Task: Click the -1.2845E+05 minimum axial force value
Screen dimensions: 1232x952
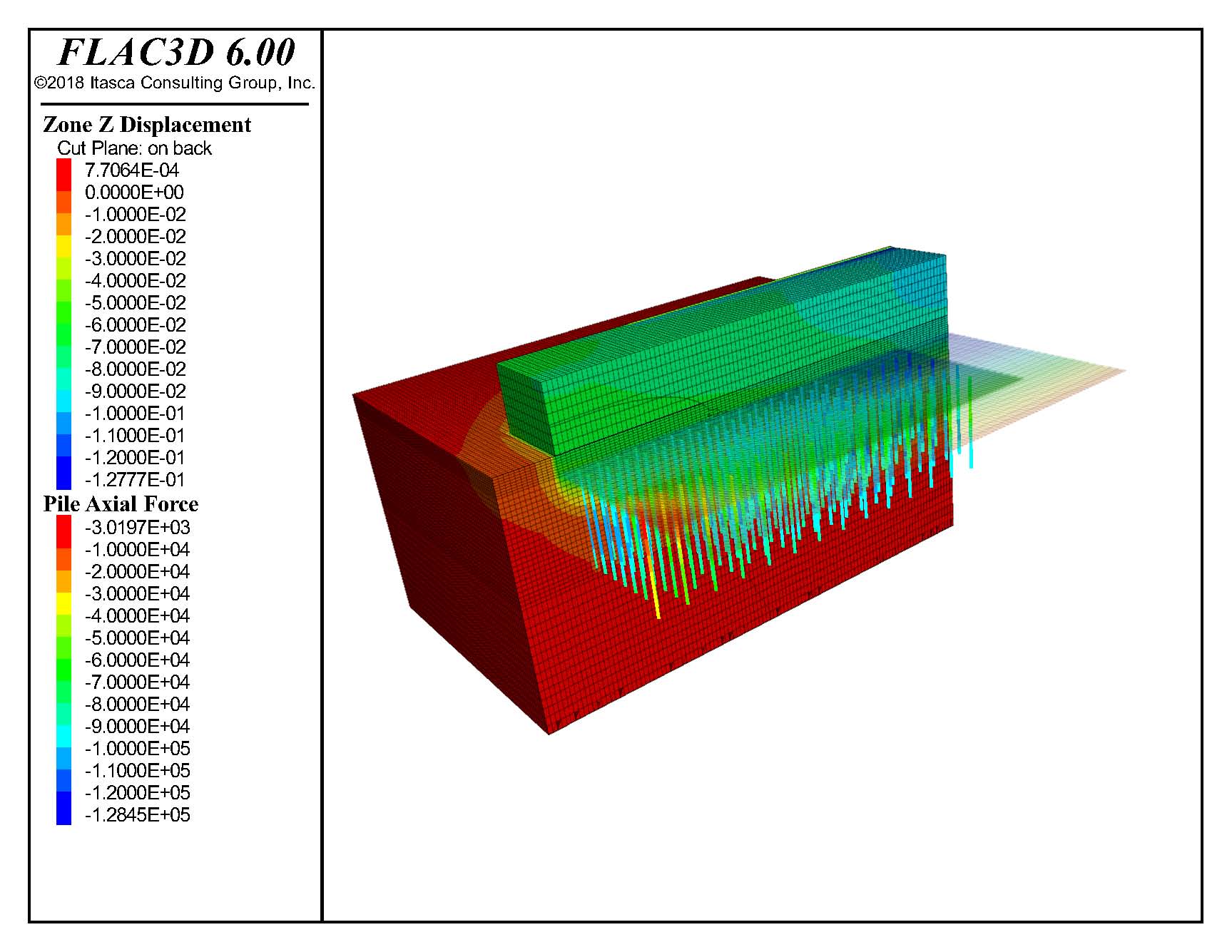Action: point(138,814)
